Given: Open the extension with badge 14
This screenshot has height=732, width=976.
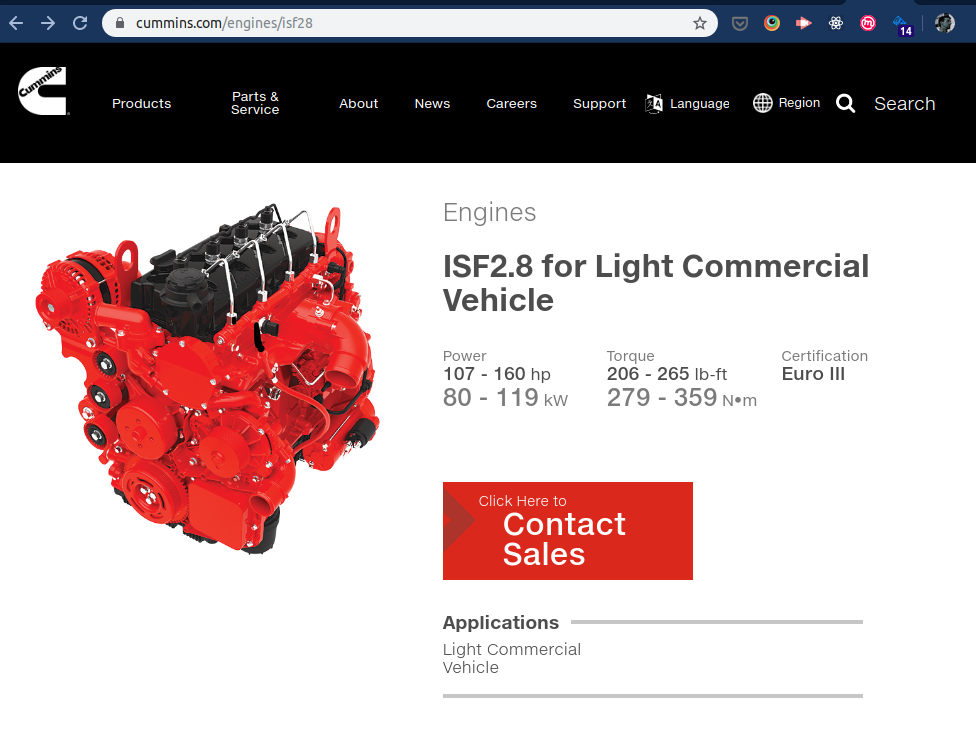Looking at the screenshot, I should pos(903,26).
